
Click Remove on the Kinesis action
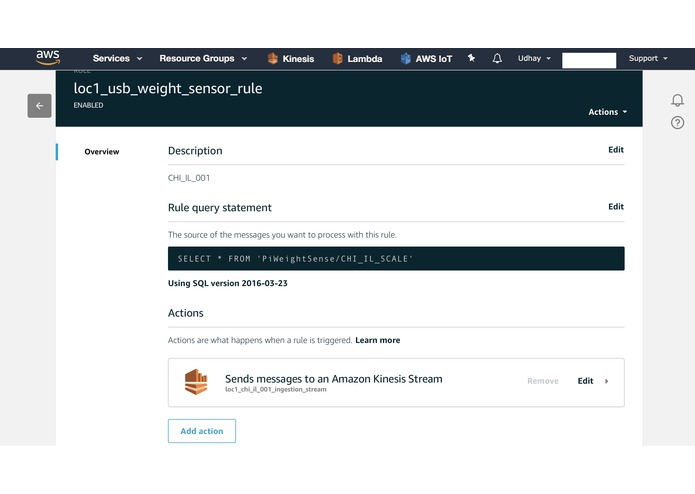pos(543,381)
